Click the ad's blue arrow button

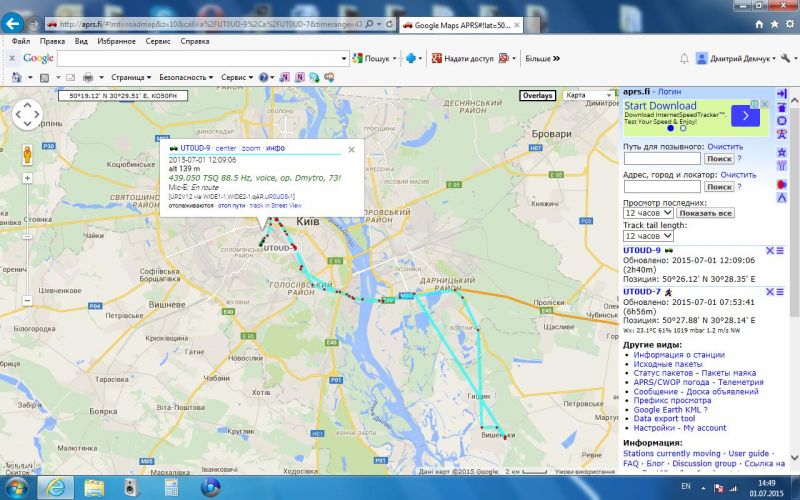pos(745,116)
